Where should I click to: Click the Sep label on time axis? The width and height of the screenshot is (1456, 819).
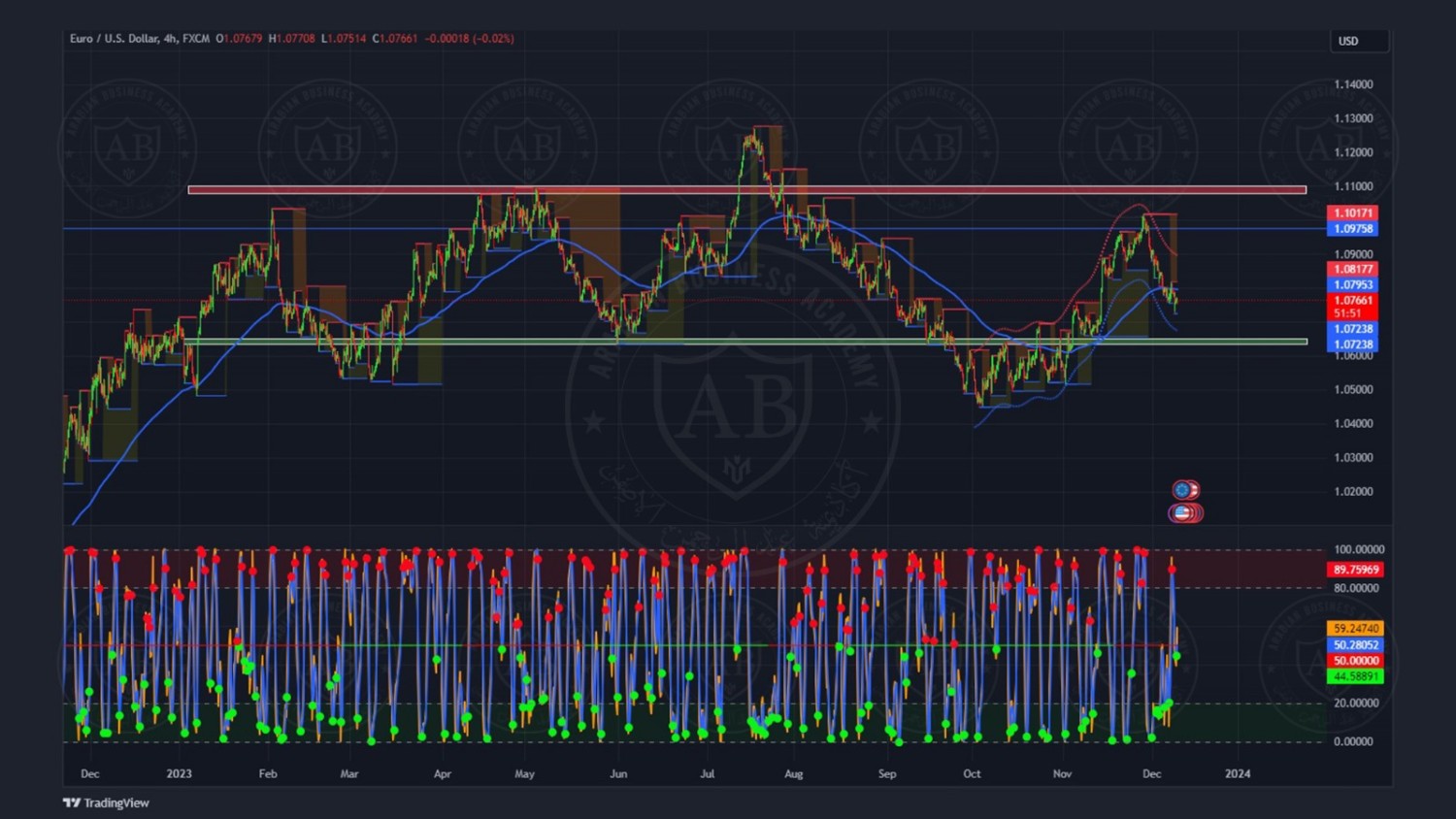click(887, 774)
